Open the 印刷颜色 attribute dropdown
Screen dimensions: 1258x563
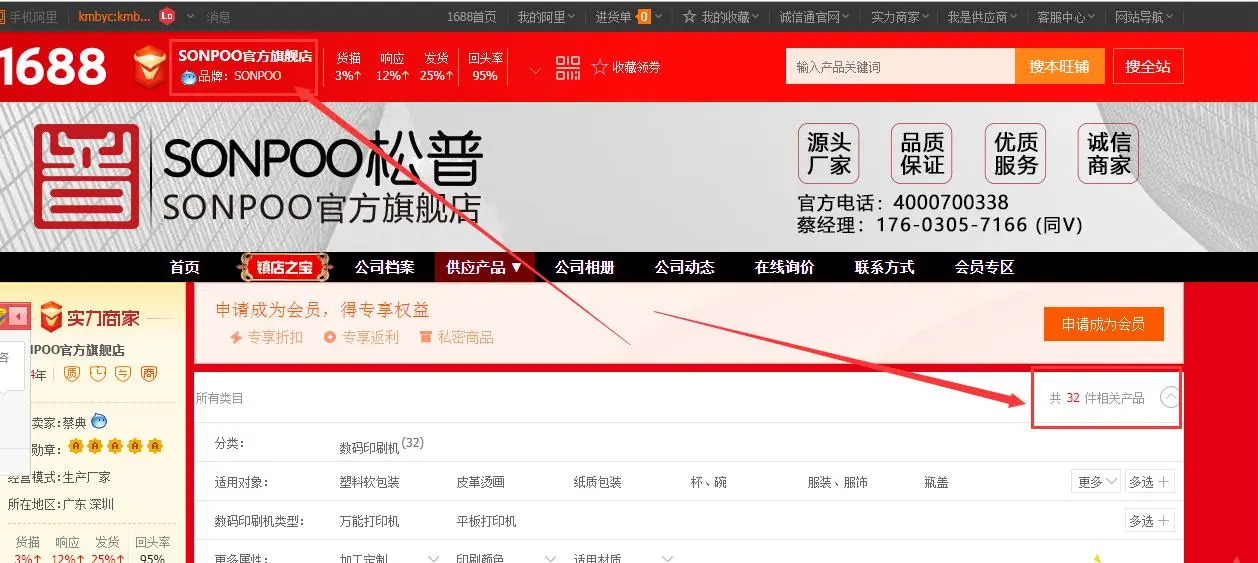click(506, 559)
